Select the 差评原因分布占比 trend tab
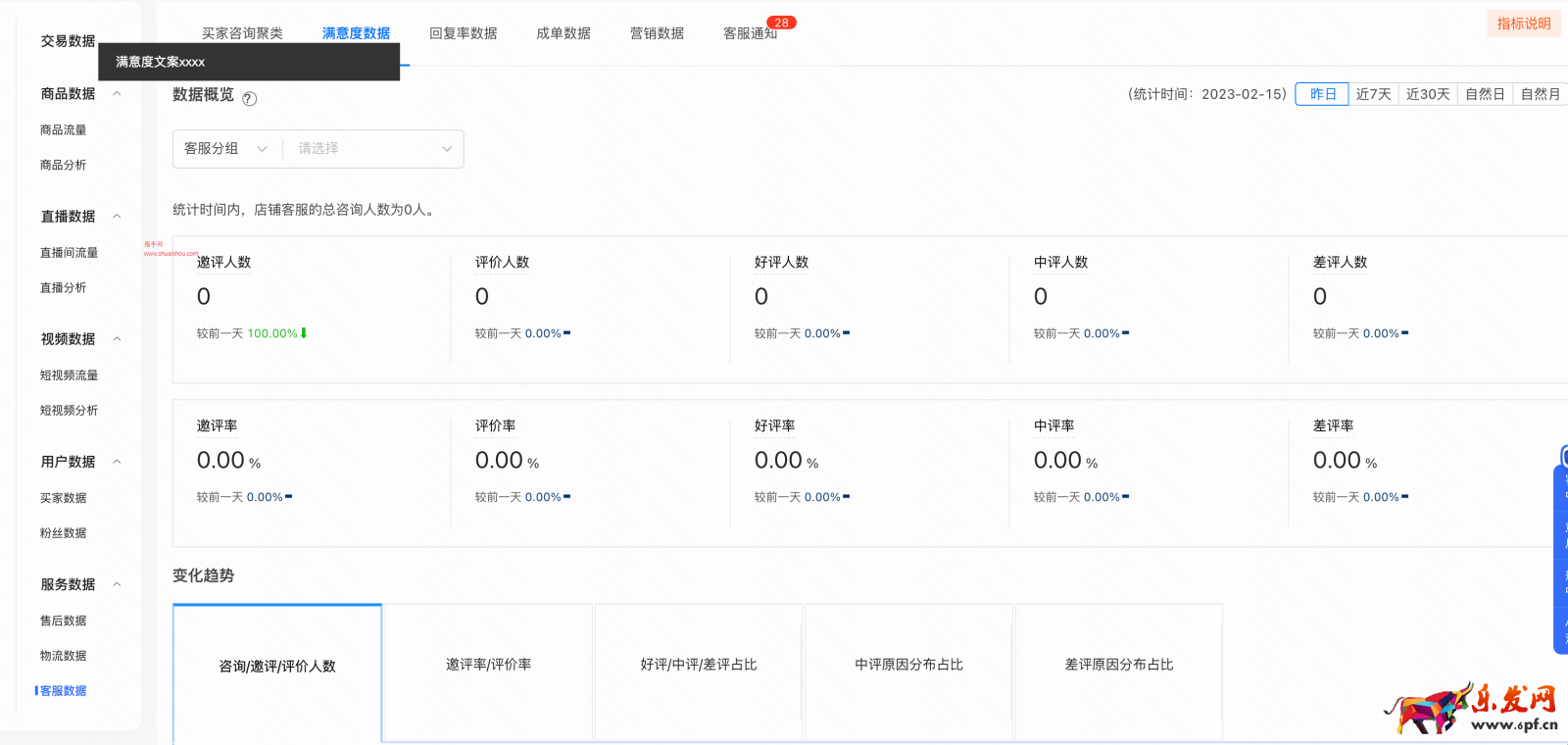Screen dimensions: 1568x745 pyautogui.click(x=1119, y=672)
